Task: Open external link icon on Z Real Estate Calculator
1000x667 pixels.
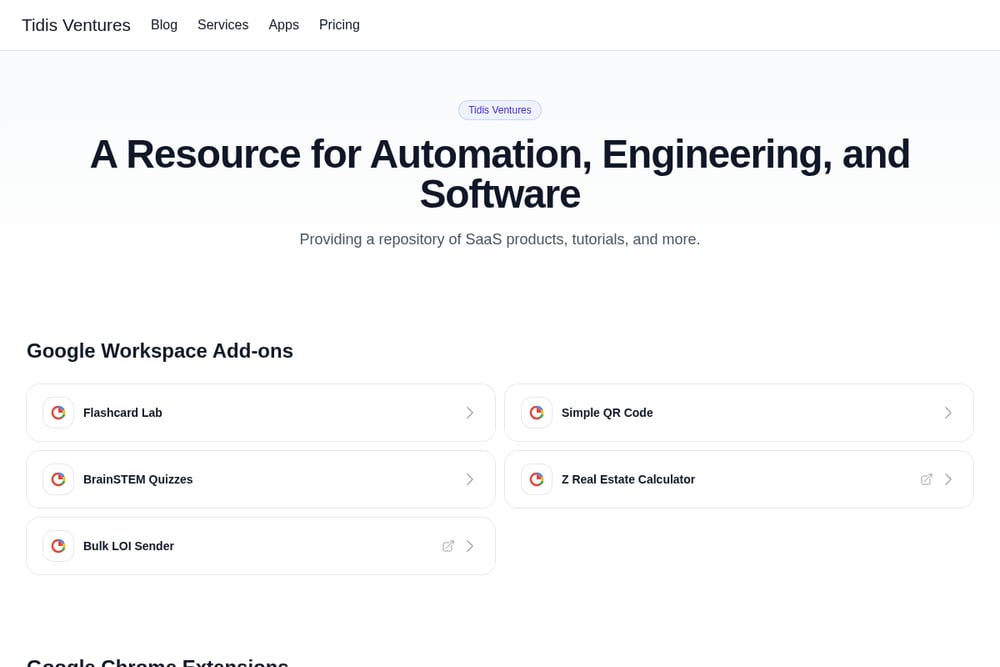Action: click(x=927, y=480)
